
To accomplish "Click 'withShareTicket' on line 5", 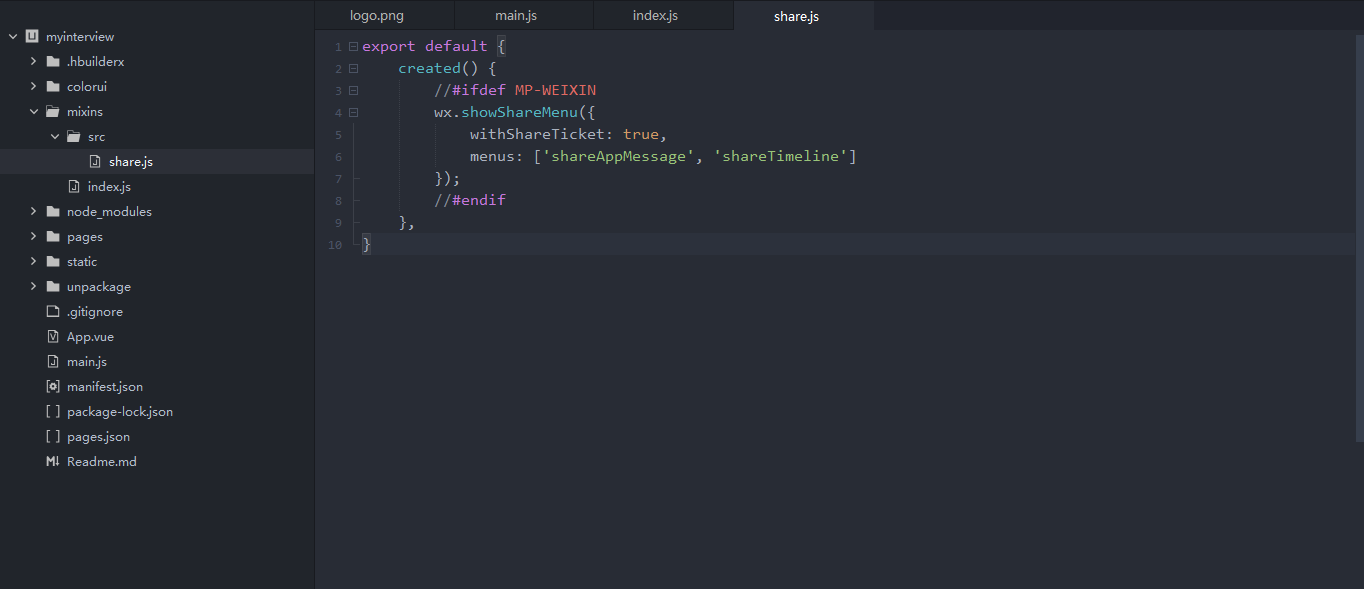I will [x=537, y=134].
